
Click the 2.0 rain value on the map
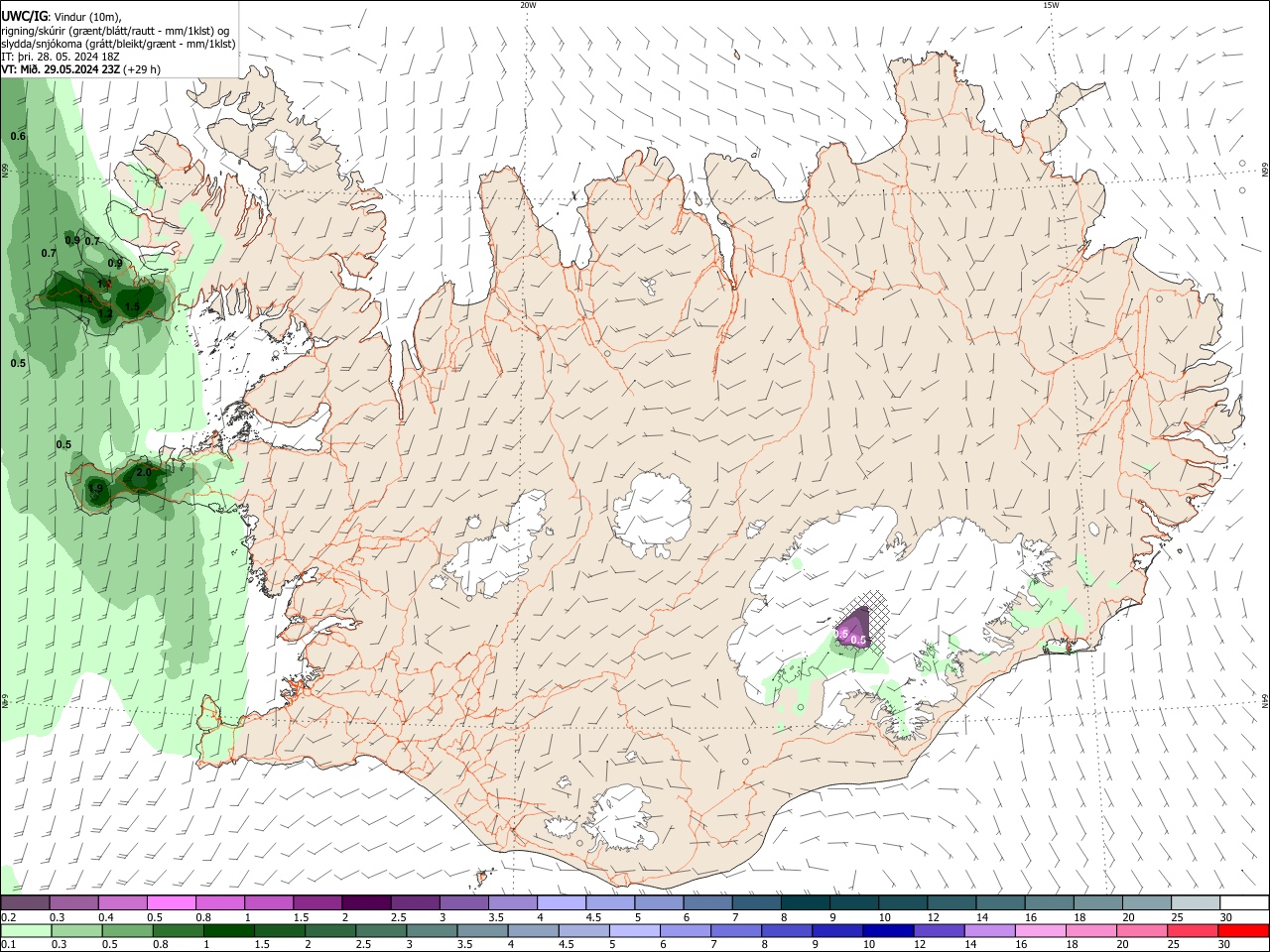pyautogui.click(x=143, y=472)
